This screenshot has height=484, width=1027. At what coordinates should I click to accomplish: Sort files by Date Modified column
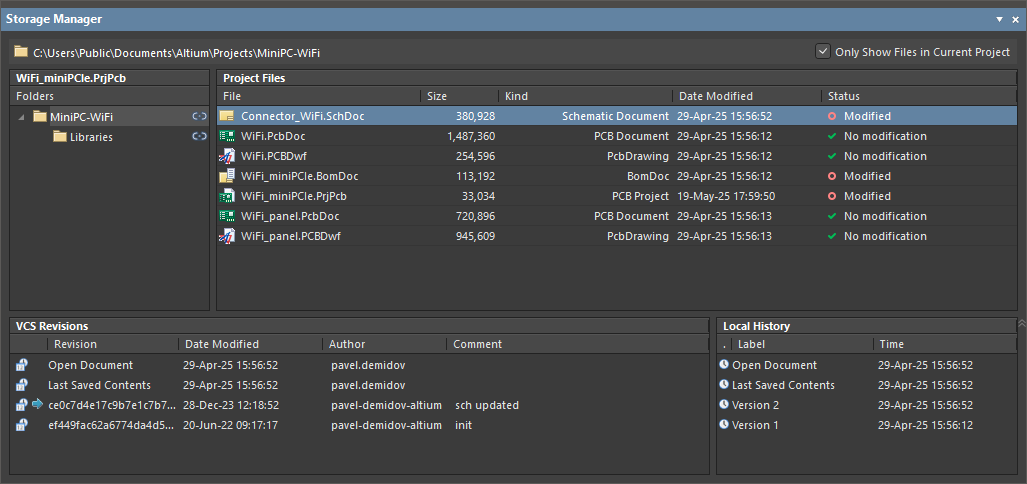pos(716,96)
